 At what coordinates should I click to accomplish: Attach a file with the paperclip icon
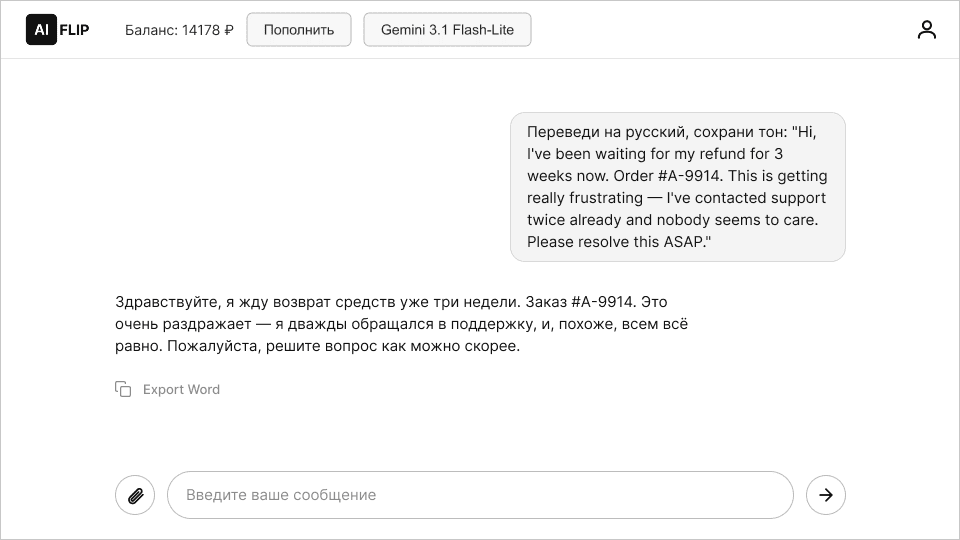pos(135,495)
